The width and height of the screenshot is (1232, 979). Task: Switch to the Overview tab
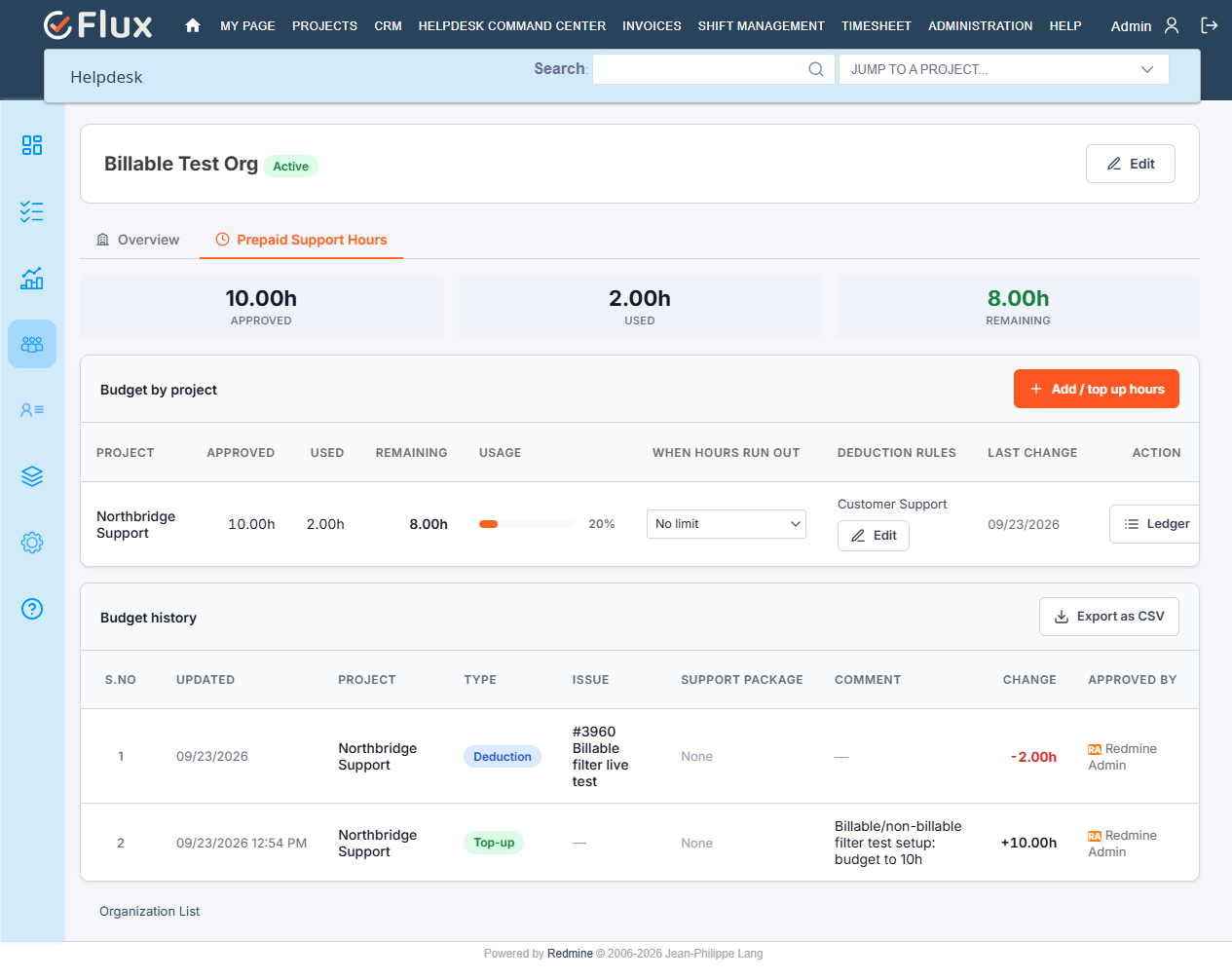[x=138, y=240]
